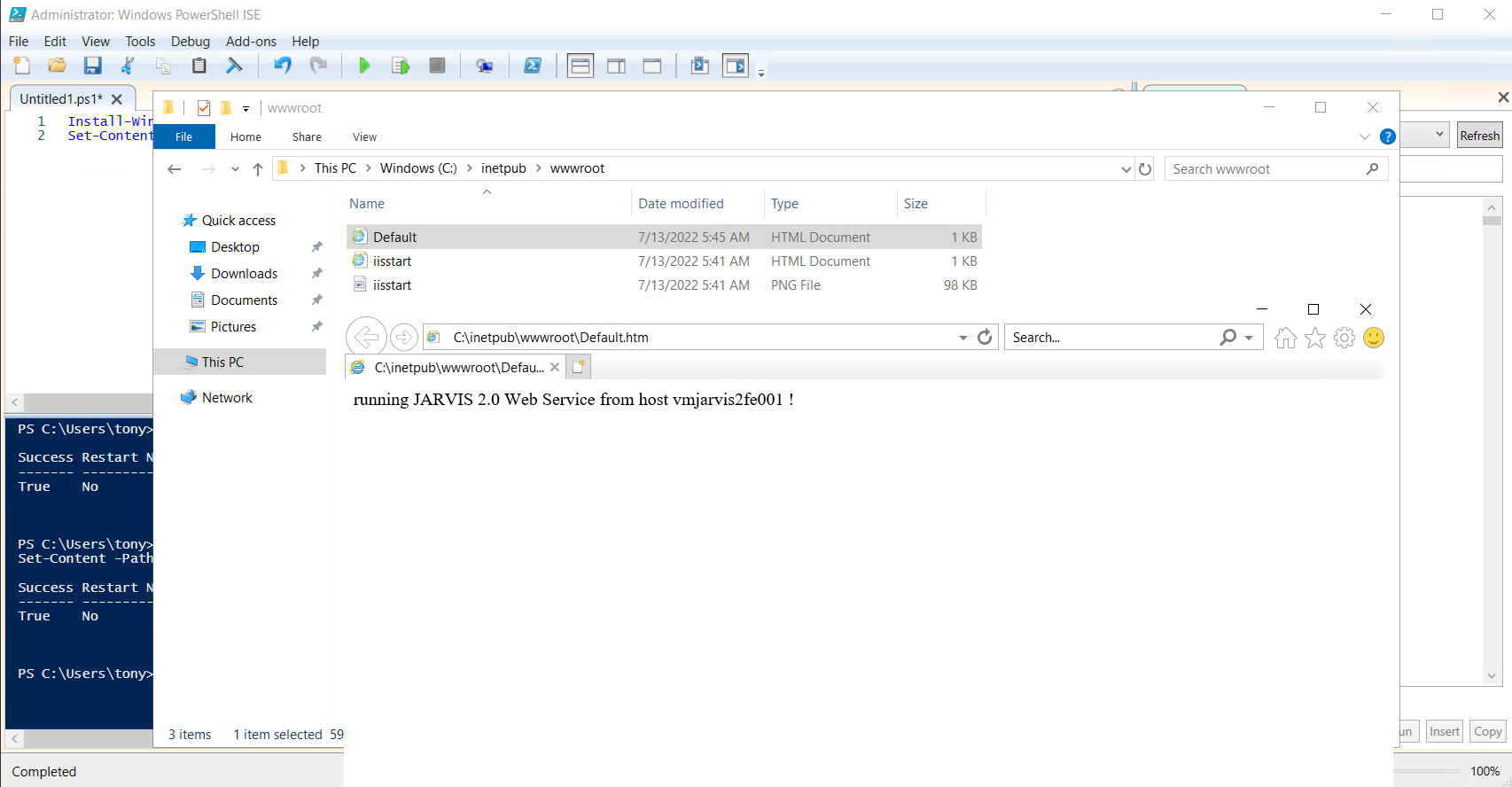The height and width of the screenshot is (787, 1512).
Task: Open the Debug menu in PowerShell ISE
Action: [191, 42]
